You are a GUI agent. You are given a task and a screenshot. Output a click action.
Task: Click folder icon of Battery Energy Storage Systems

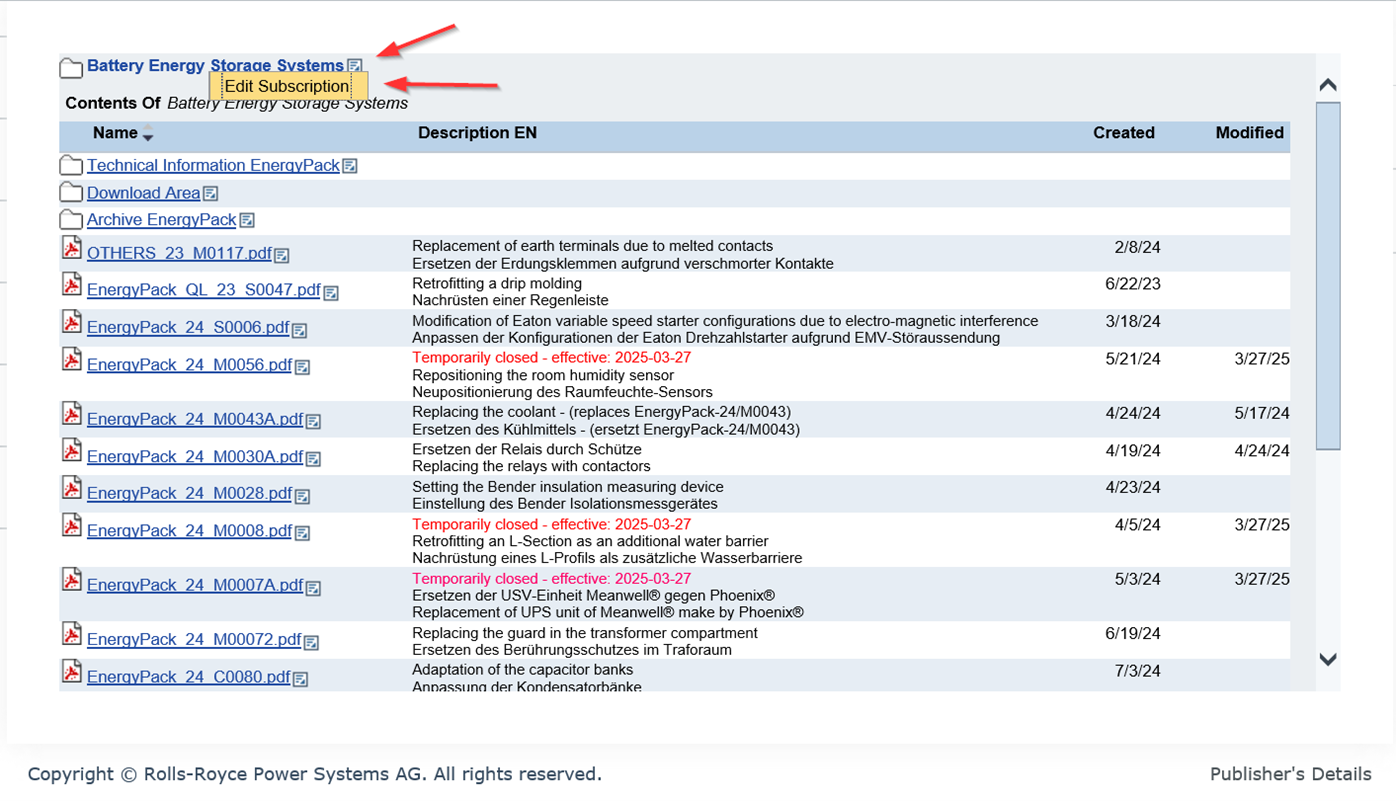[x=71, y=67]
